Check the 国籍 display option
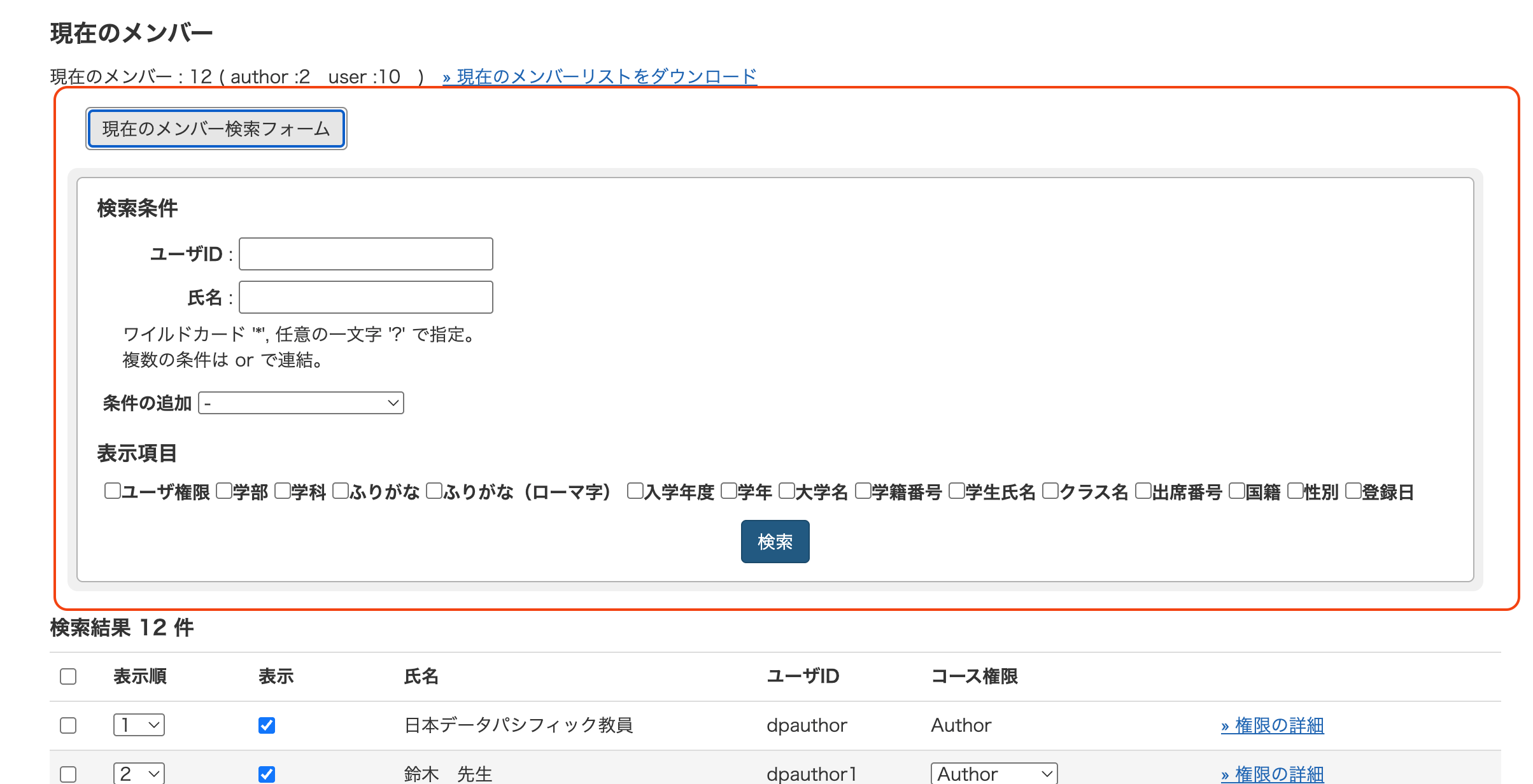1533x784 pixels. [1236, 491]
